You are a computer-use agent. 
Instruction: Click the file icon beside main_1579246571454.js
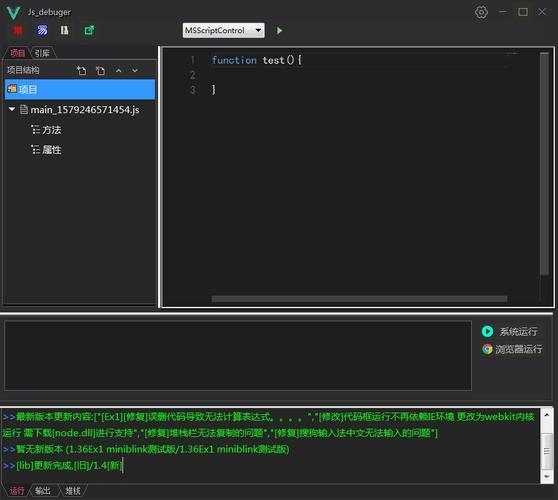click(24, 109)
